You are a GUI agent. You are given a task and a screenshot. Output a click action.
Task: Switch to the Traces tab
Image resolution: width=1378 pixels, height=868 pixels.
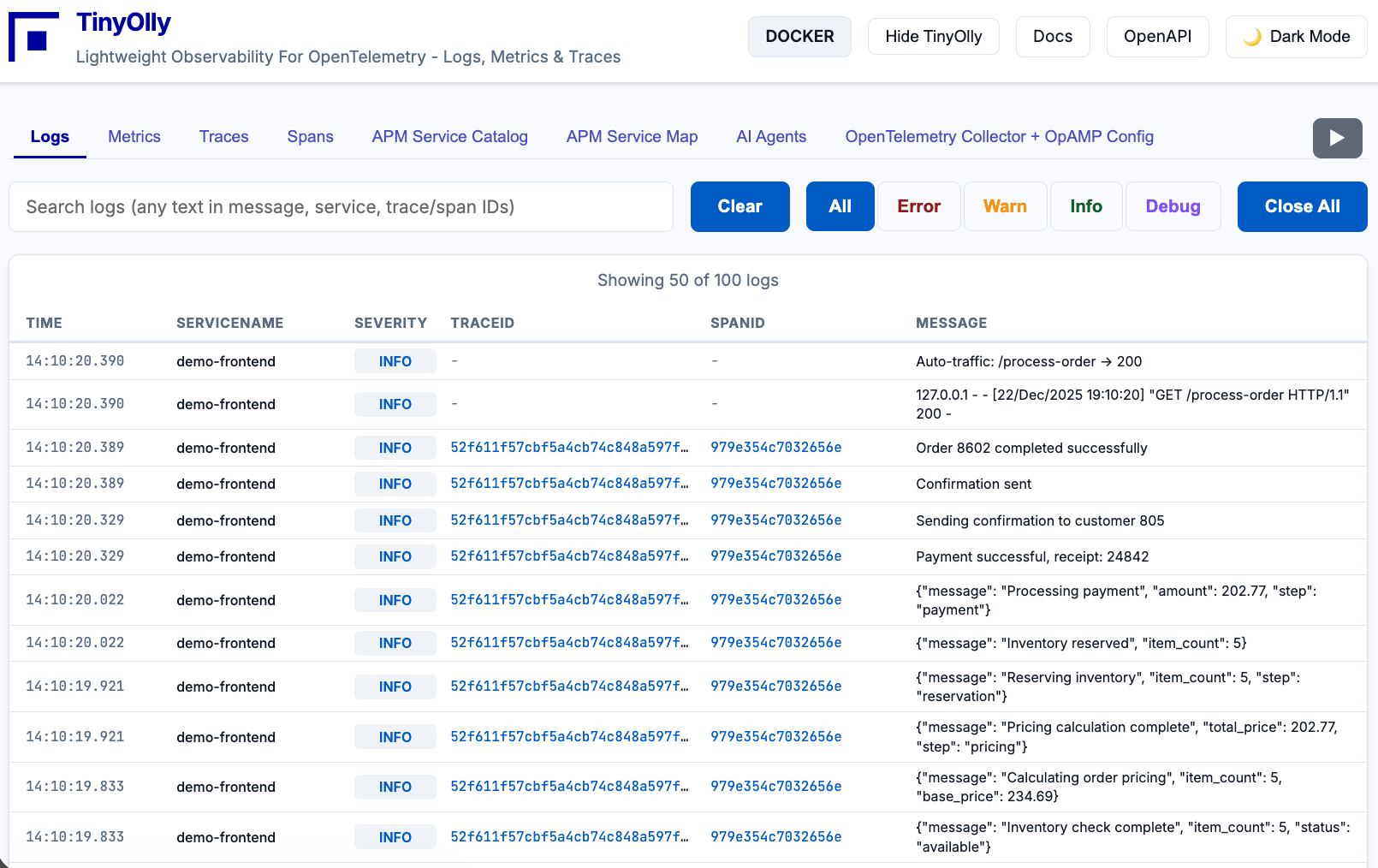coord(223,137)
